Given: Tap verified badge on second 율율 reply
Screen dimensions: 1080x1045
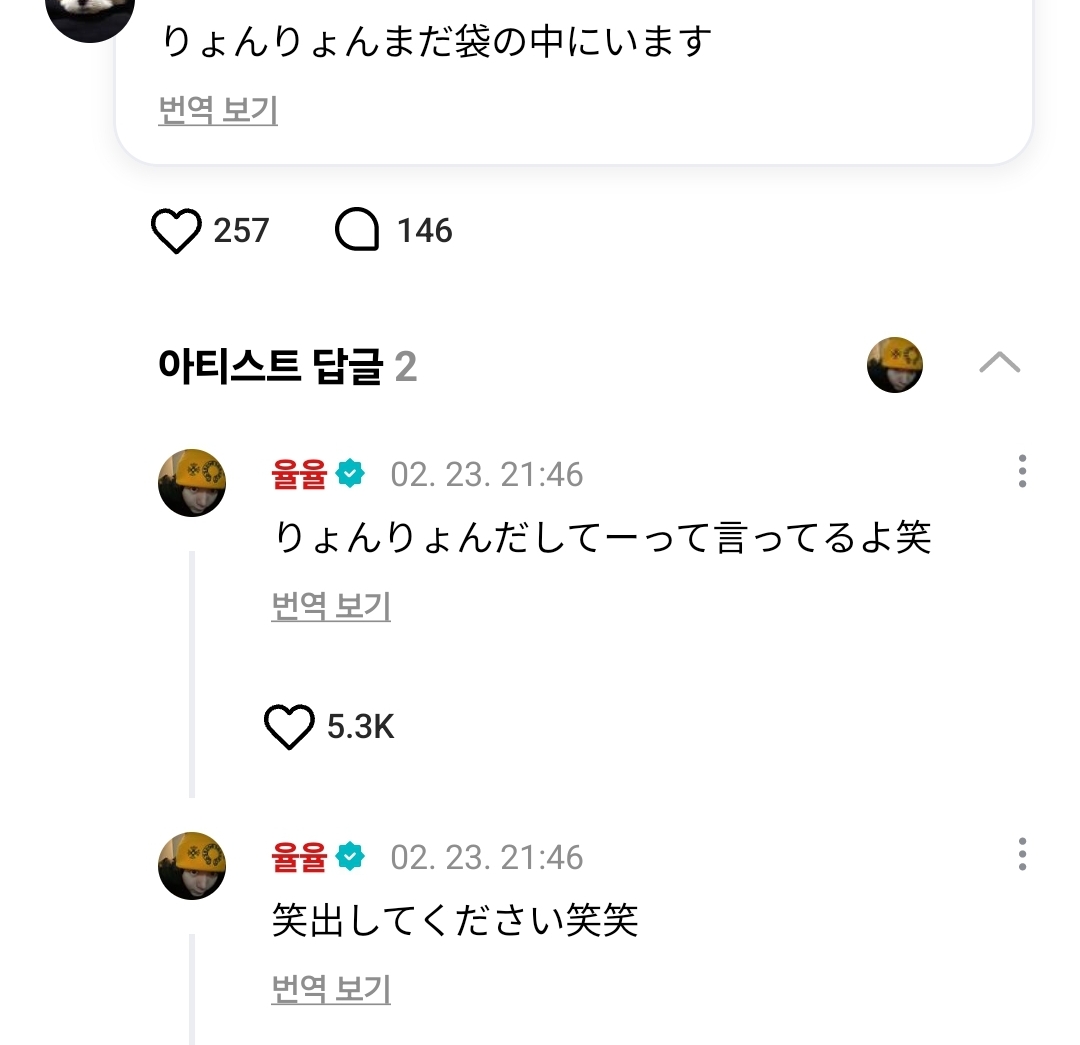Looking at the screenshot, I should pyautogui.click(x=350, y=857).
